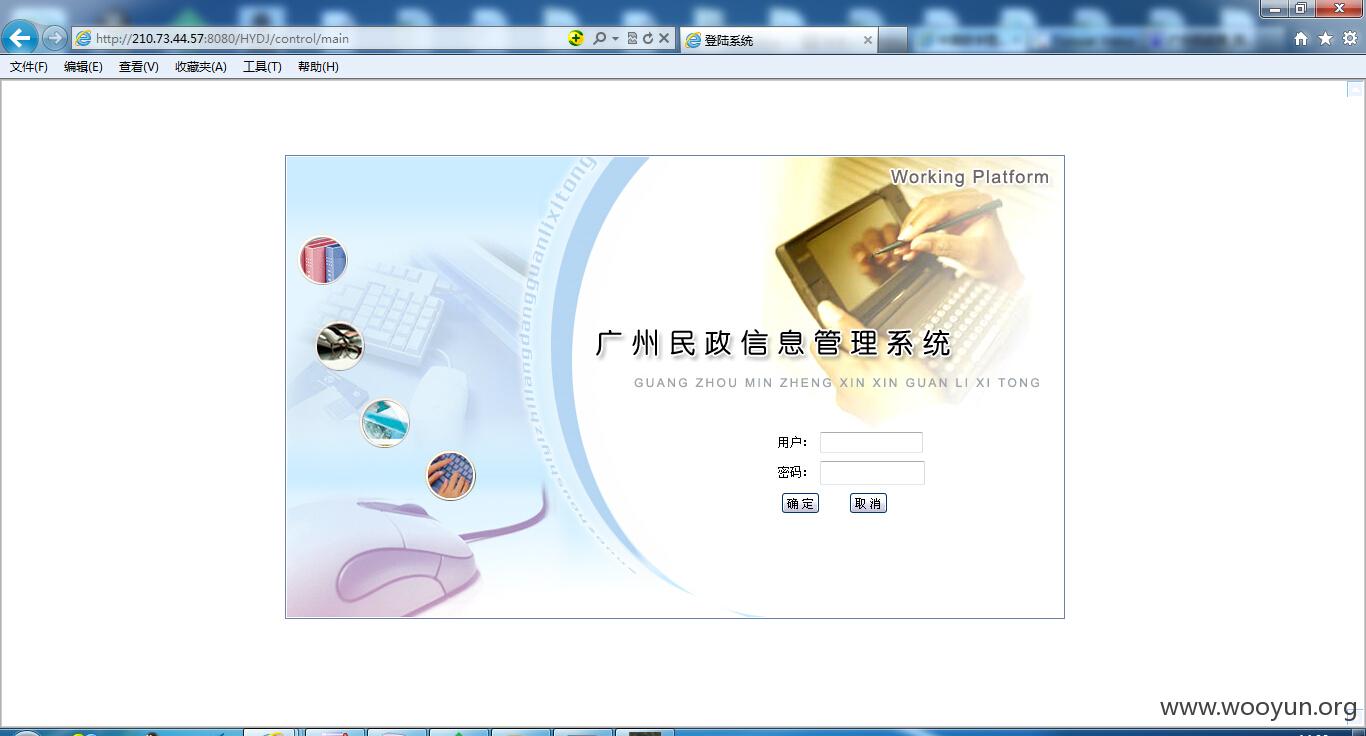Expand the search dropdown arrow beside magnifier
The height and width of the screenshot is (736, 1366).
pos(615,39)
